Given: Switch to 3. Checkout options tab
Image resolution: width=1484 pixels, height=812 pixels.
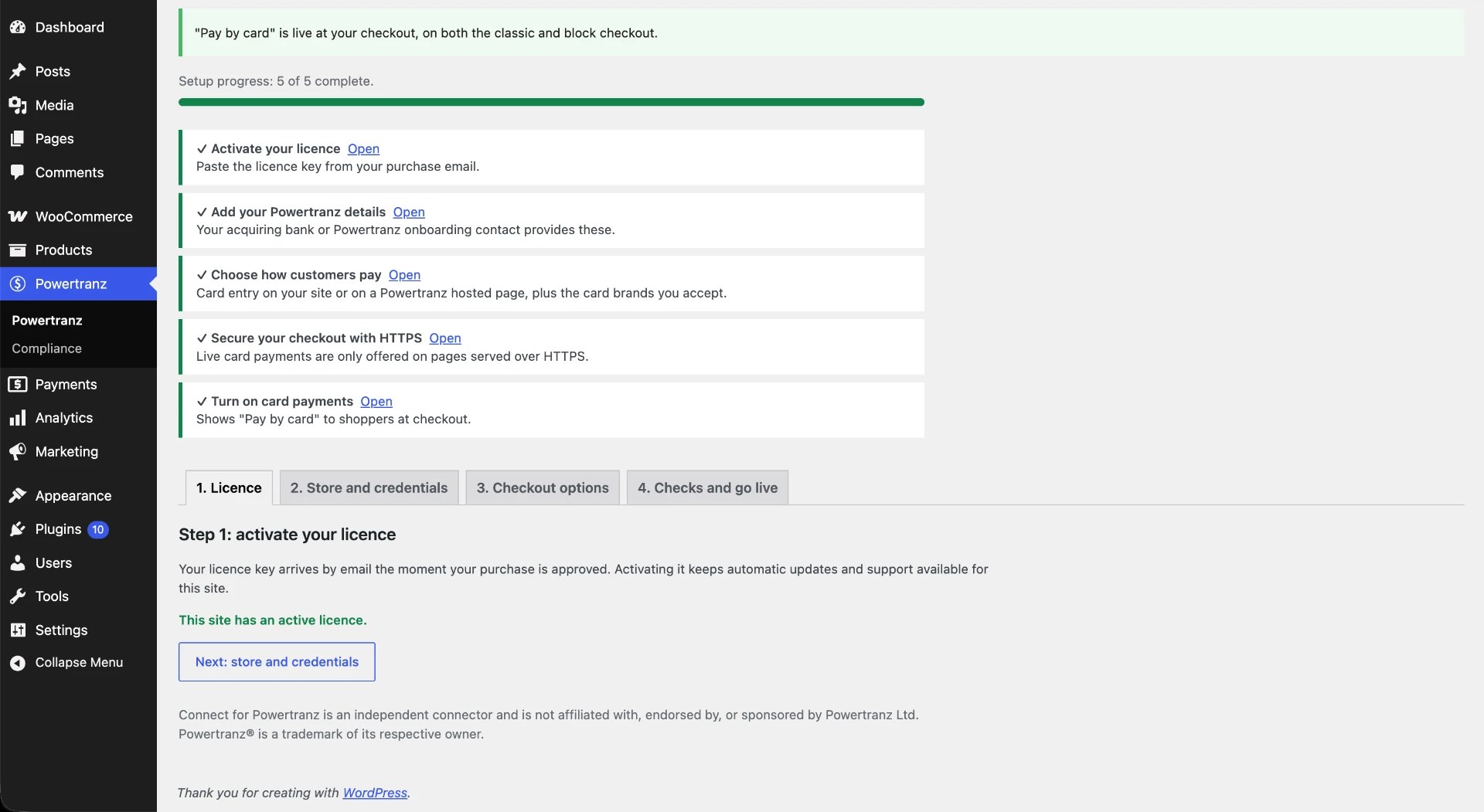Looking at the screenshot, I should coord(543,488).
